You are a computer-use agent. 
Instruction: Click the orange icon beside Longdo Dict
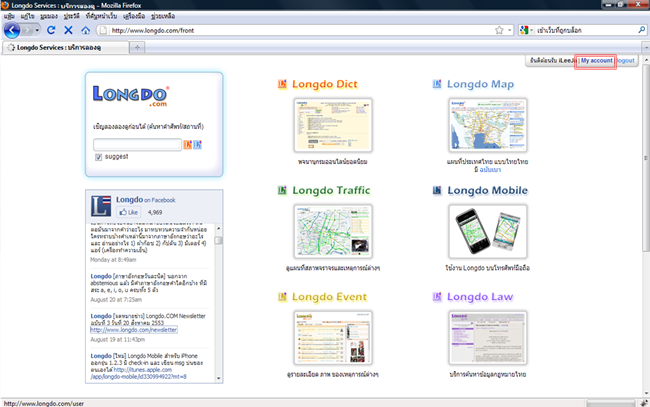pyautogui.click(x=282, y=84)
